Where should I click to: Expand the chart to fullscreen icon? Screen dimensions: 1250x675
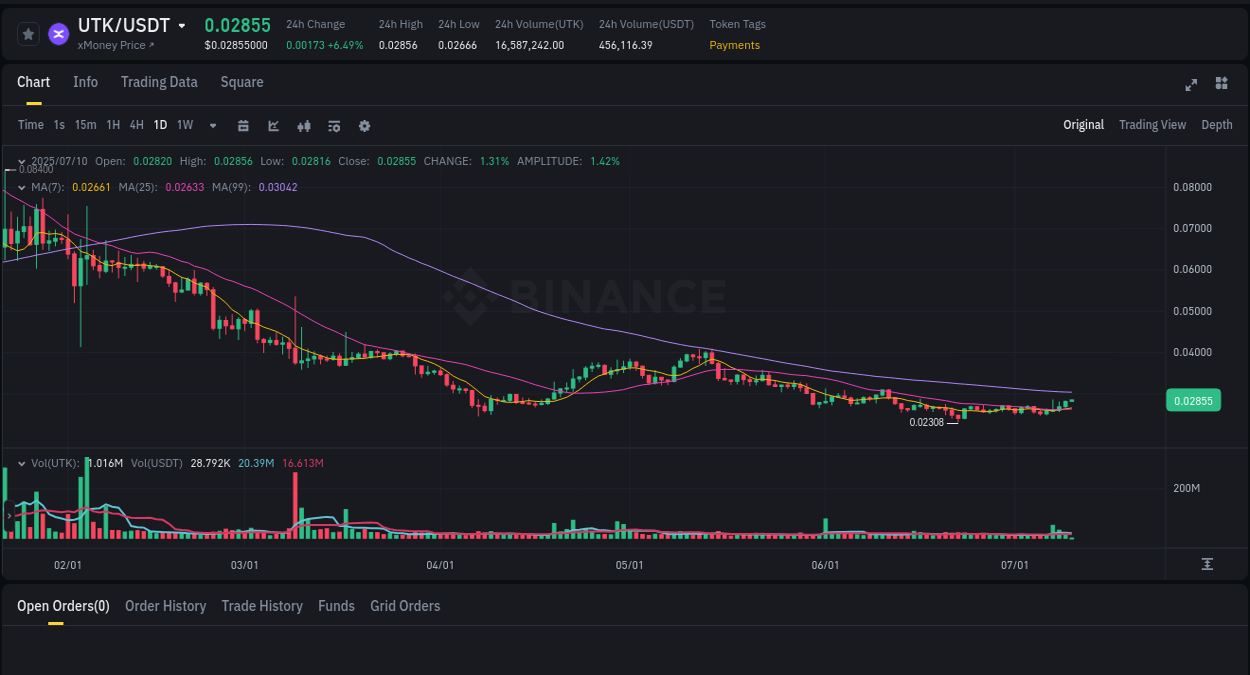click(1190, 85)
